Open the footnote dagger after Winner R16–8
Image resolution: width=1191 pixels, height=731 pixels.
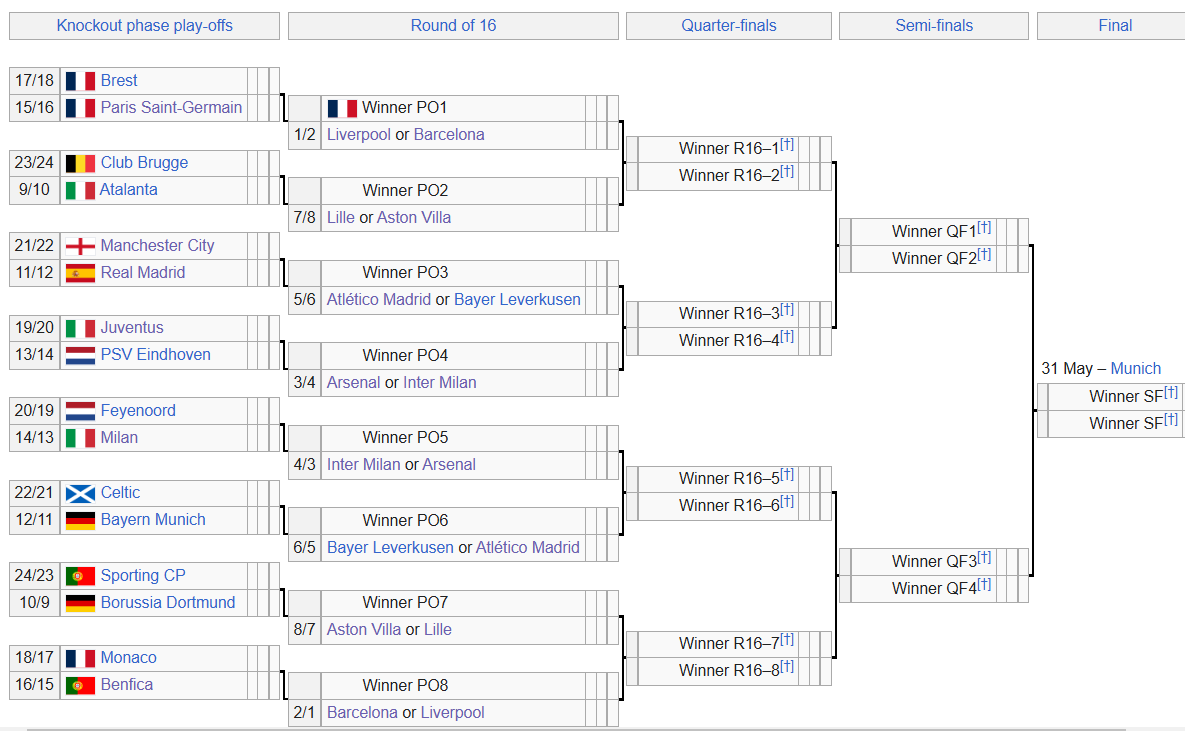(x=787, y=666)
